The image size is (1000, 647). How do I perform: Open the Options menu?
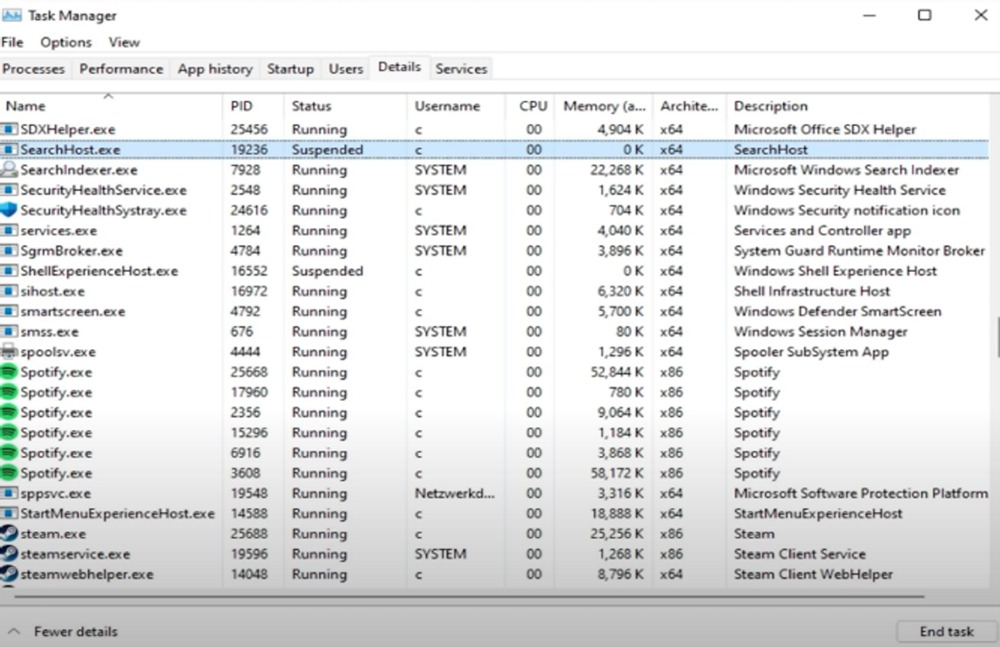pyautogui.click(x=66, y=42)
